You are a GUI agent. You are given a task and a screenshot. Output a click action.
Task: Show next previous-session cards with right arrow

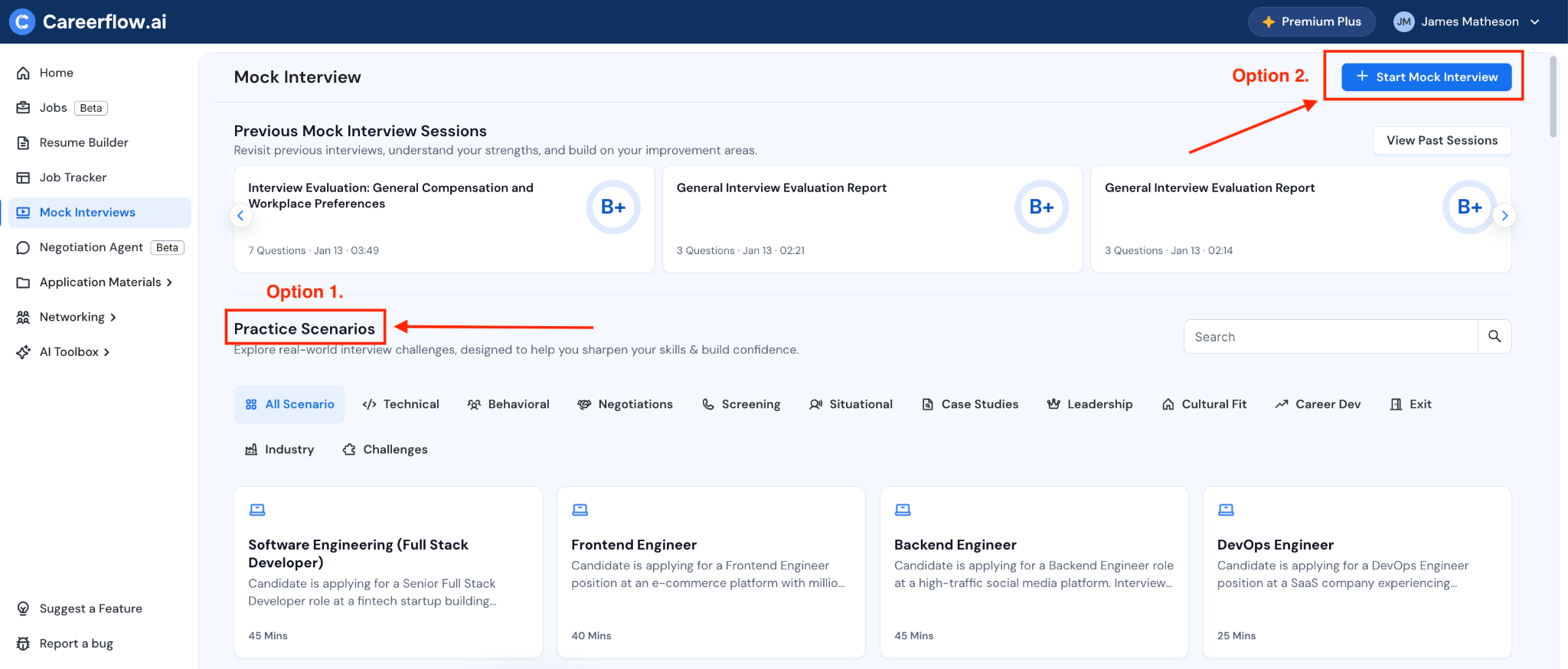click(x=1504, y=216)
